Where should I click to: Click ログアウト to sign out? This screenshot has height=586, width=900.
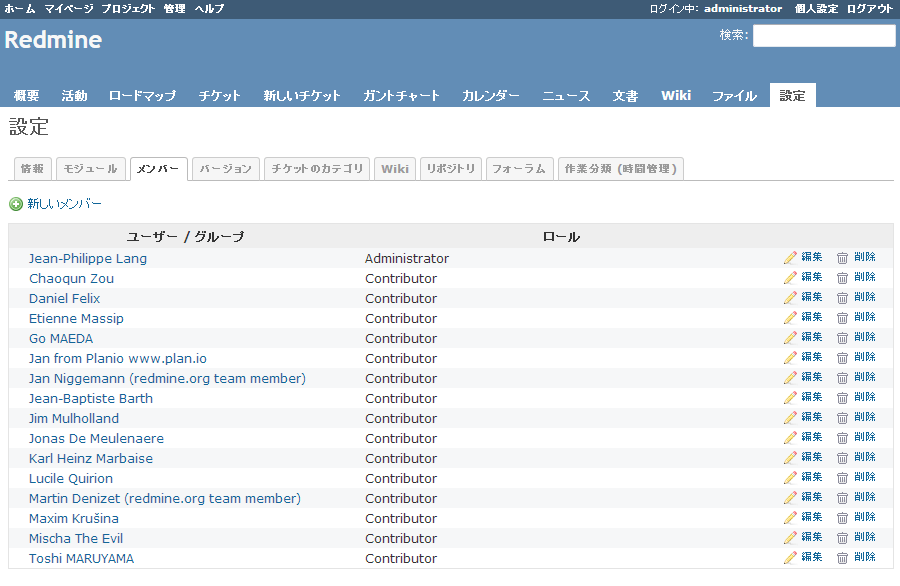(870, 9)
